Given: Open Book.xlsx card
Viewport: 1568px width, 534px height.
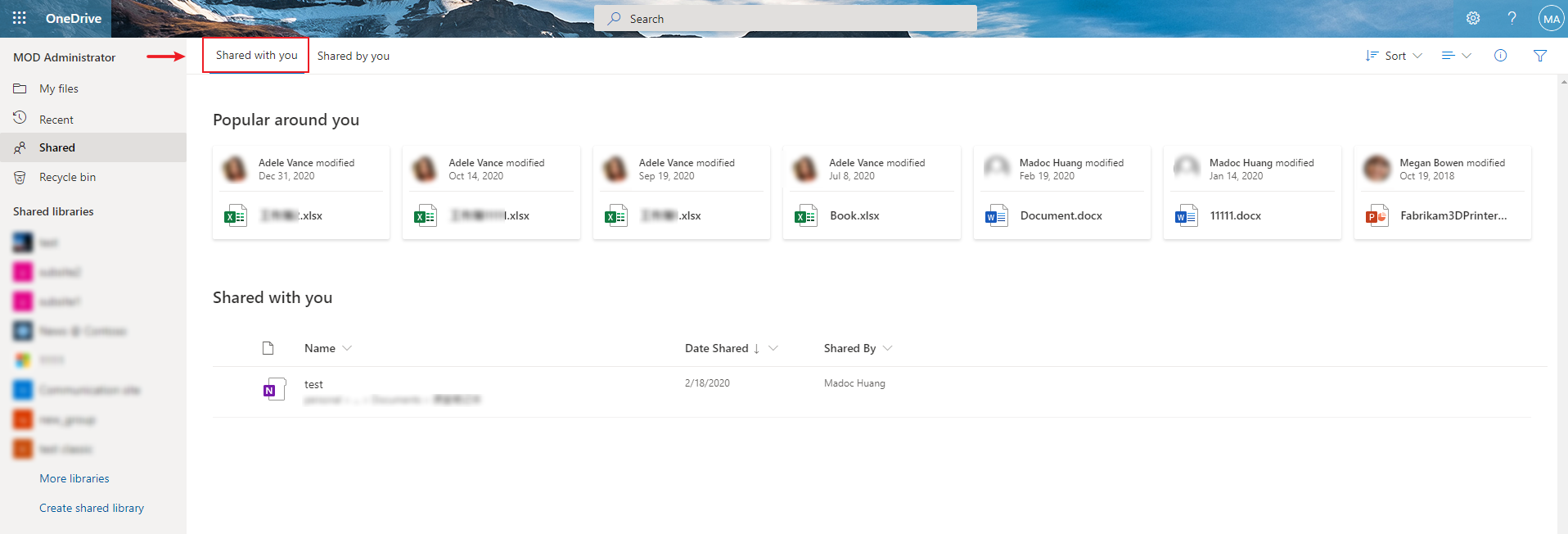Looking at the screenshot, I should pos(872,192).
